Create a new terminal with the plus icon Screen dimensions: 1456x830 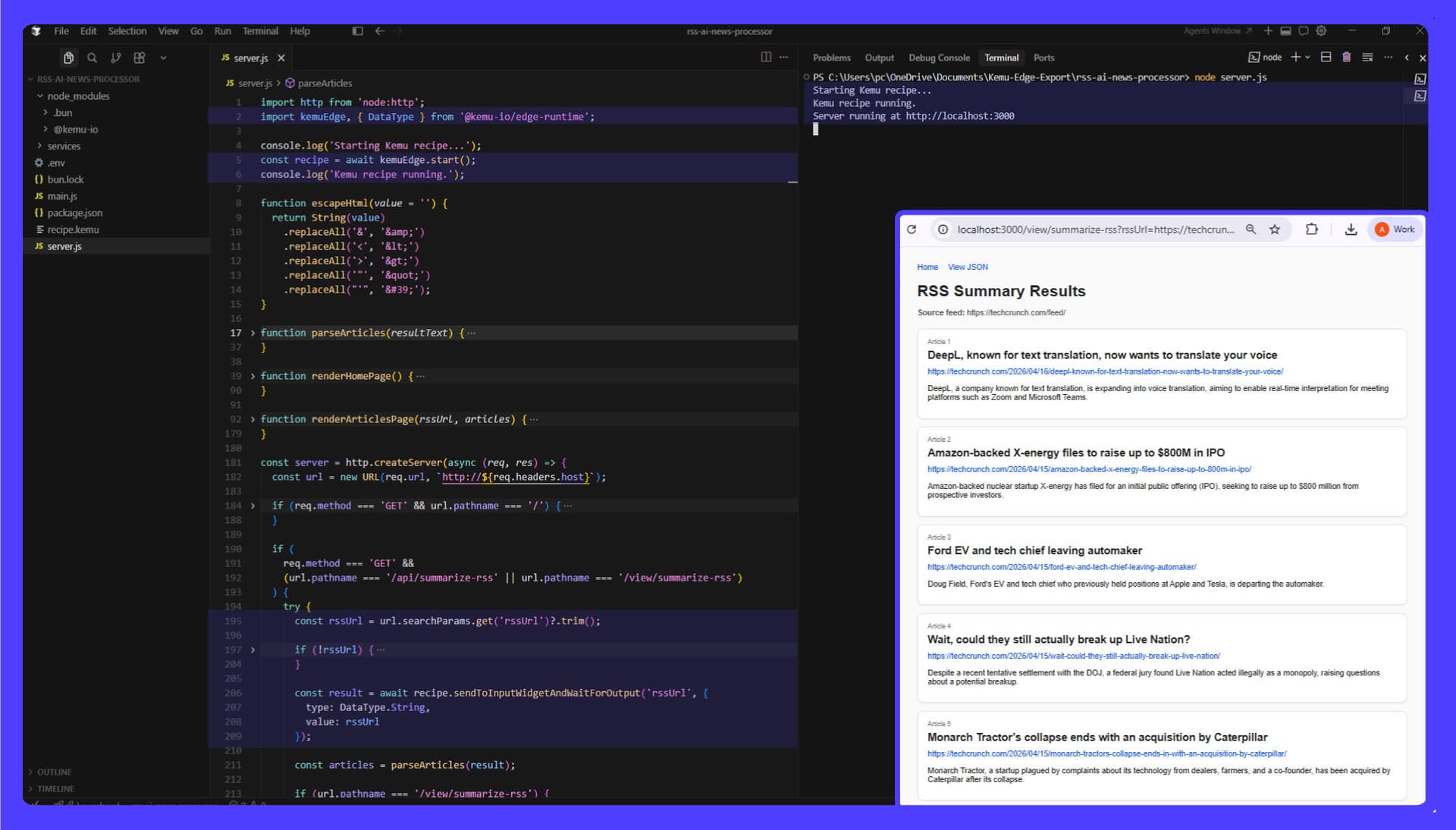[1296, 57]
